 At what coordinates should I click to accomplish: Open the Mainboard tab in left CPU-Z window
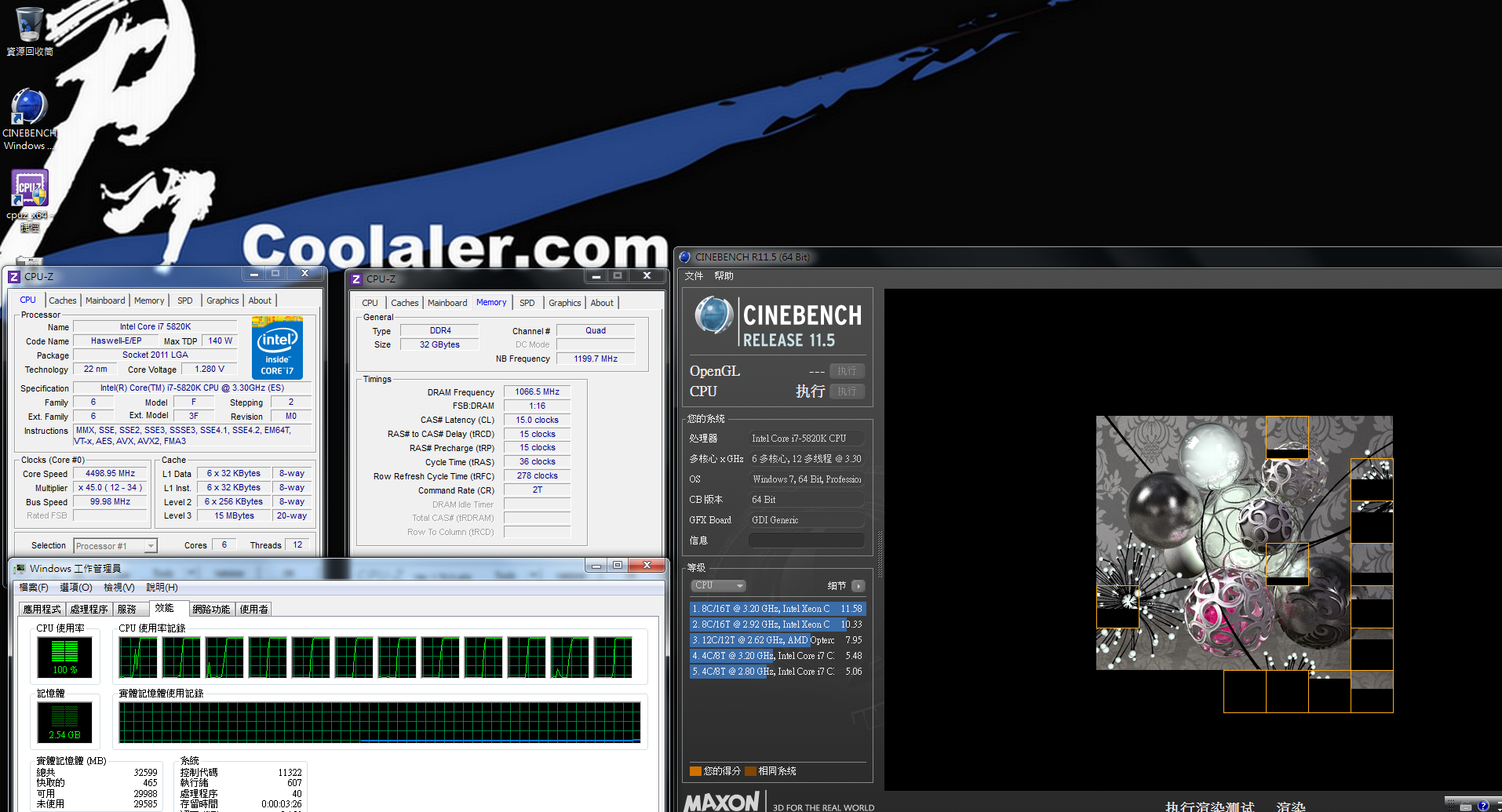click(105, 300)
